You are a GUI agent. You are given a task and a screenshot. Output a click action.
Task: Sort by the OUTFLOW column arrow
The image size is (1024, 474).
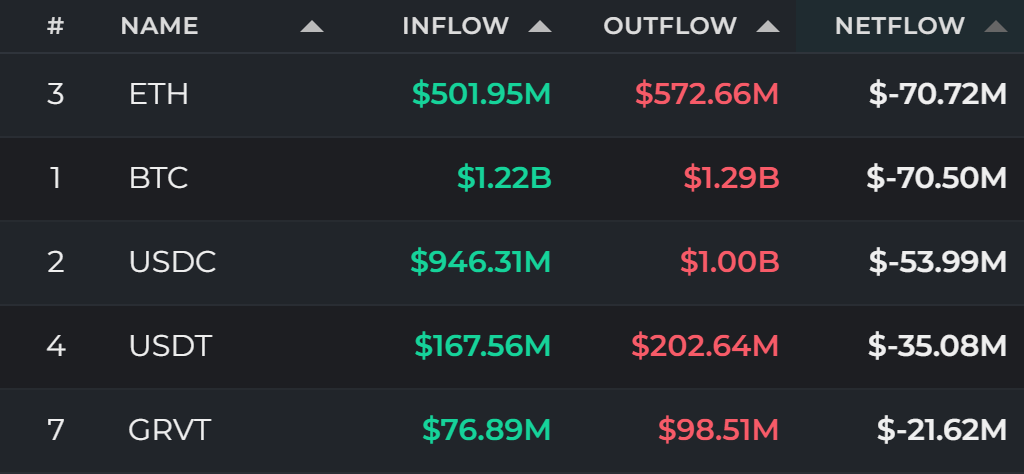[768, 27]
